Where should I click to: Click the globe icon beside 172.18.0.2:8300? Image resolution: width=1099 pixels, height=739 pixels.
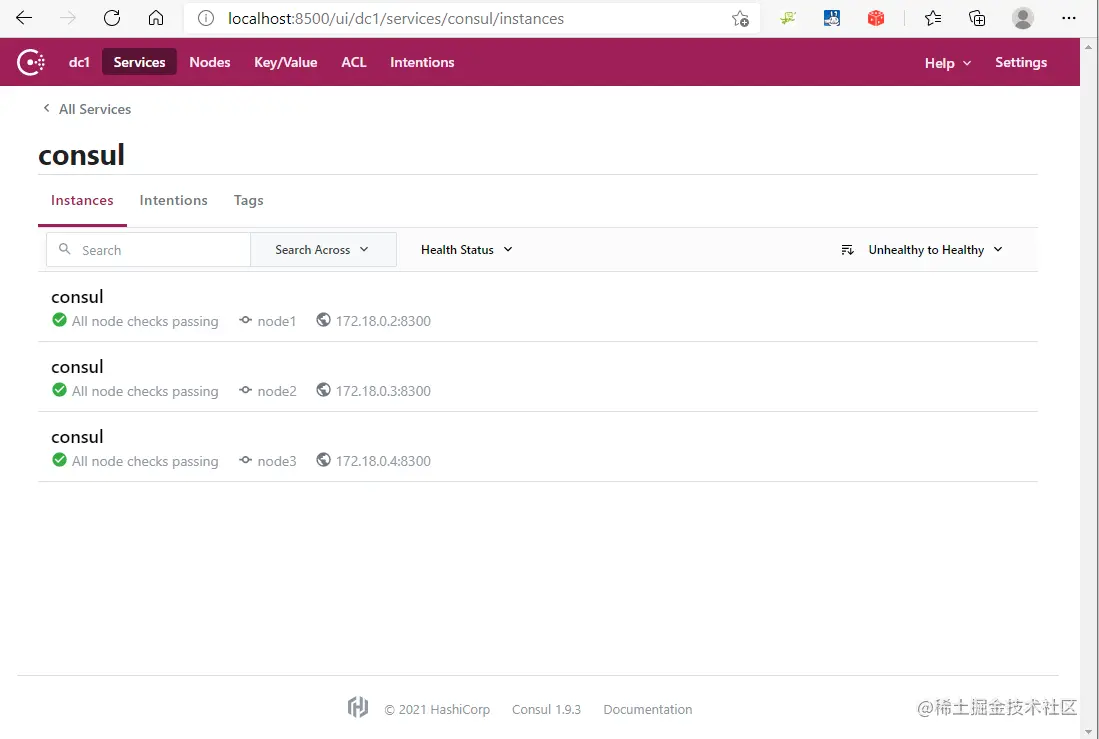click(x=323, y=320)
